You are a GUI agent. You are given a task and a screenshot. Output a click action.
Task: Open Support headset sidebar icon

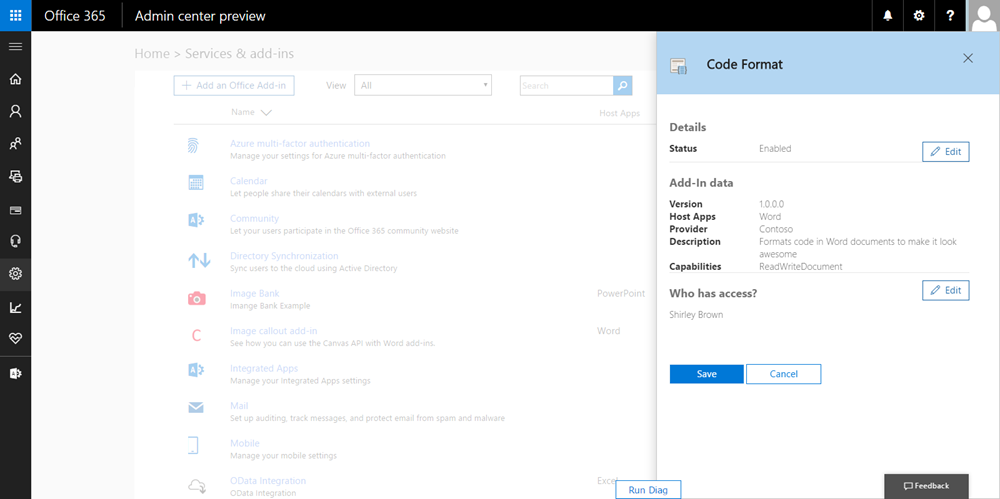pos(15,241)
